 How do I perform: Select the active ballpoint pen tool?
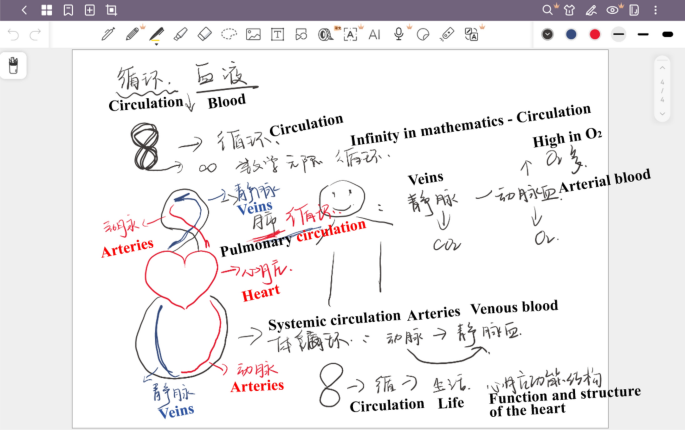pyautogui.click(x=156, y=35)
